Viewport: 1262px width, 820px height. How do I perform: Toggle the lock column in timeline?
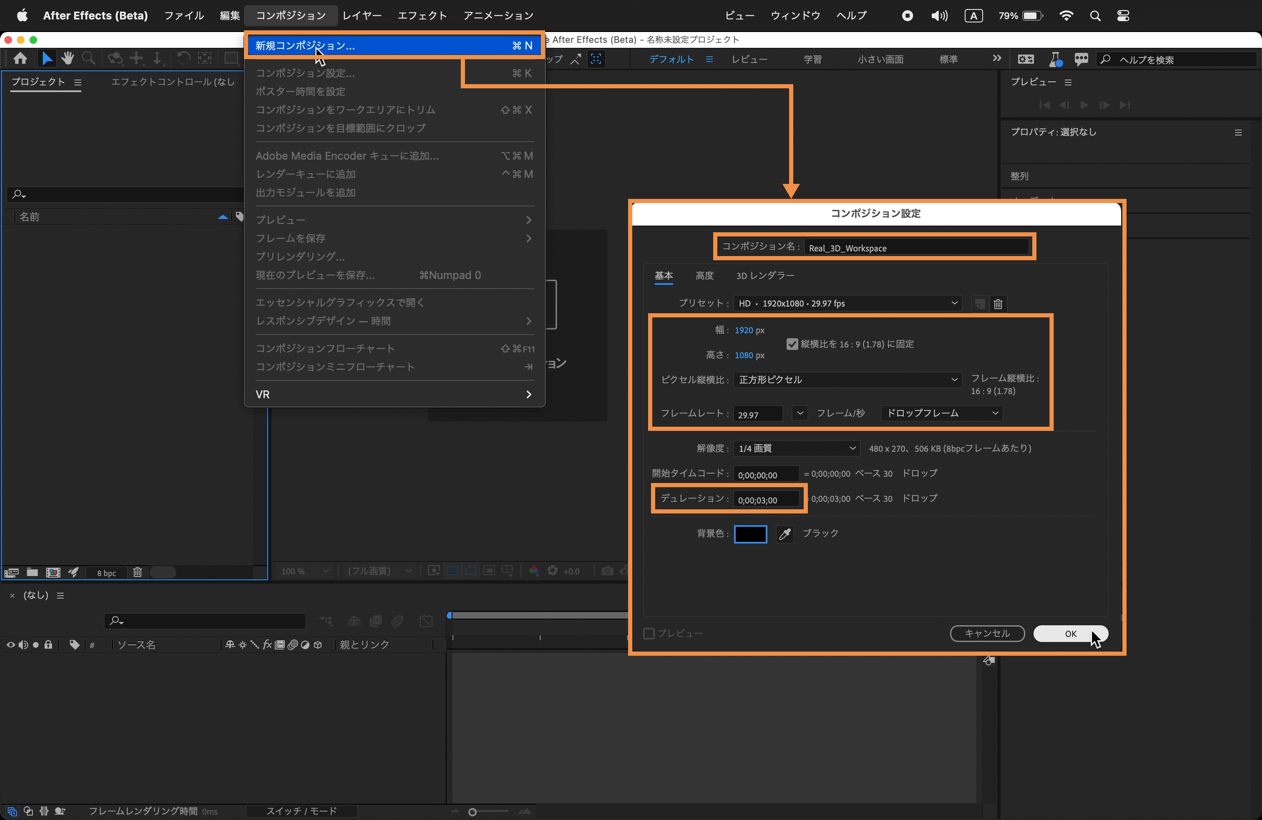[x=48, y=645]
